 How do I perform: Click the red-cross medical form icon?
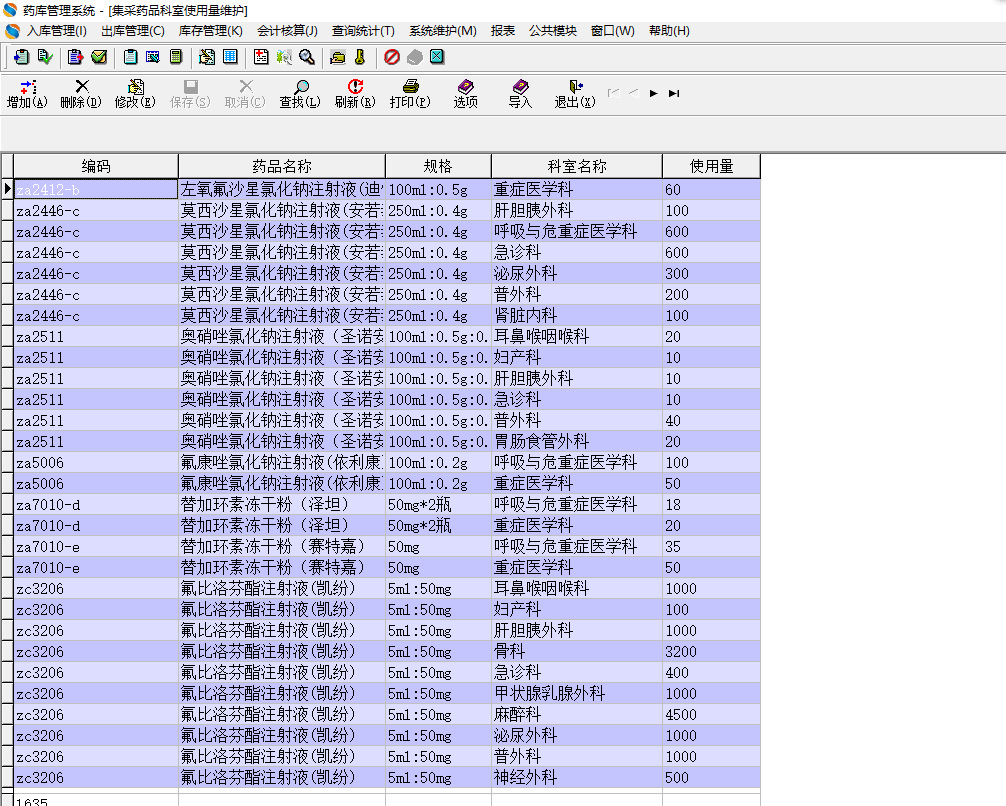click(x=261, y=57)
